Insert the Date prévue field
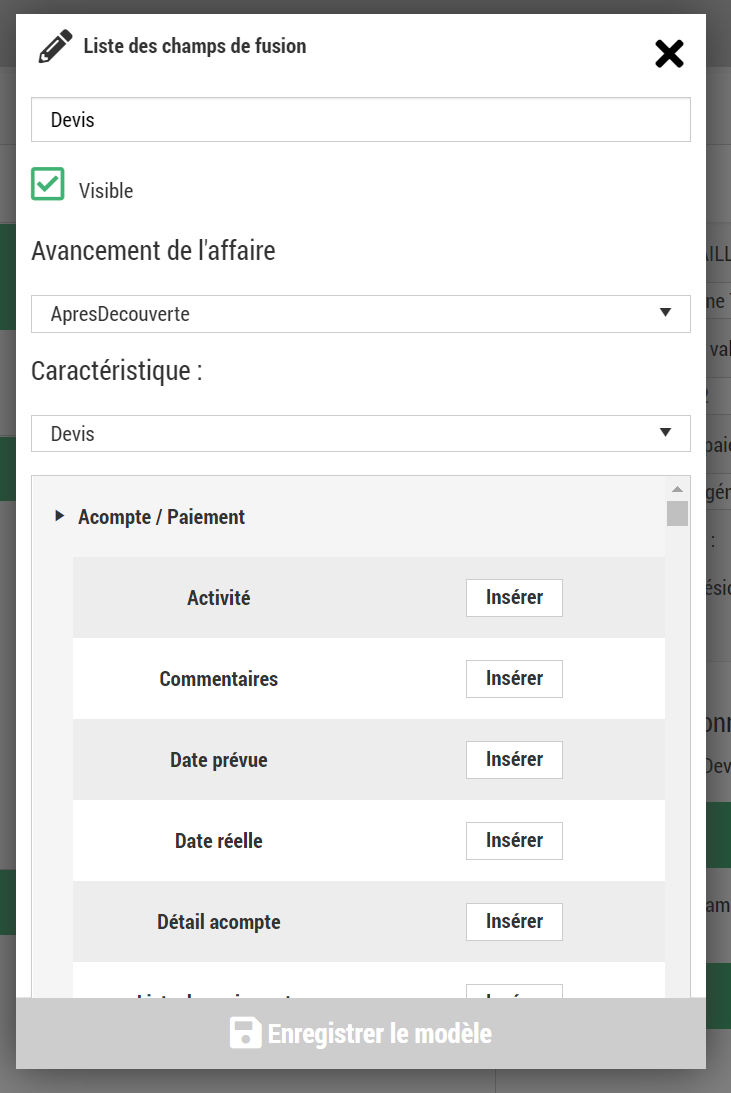The width and height of the screenshot is (731, 1093). 514,760
